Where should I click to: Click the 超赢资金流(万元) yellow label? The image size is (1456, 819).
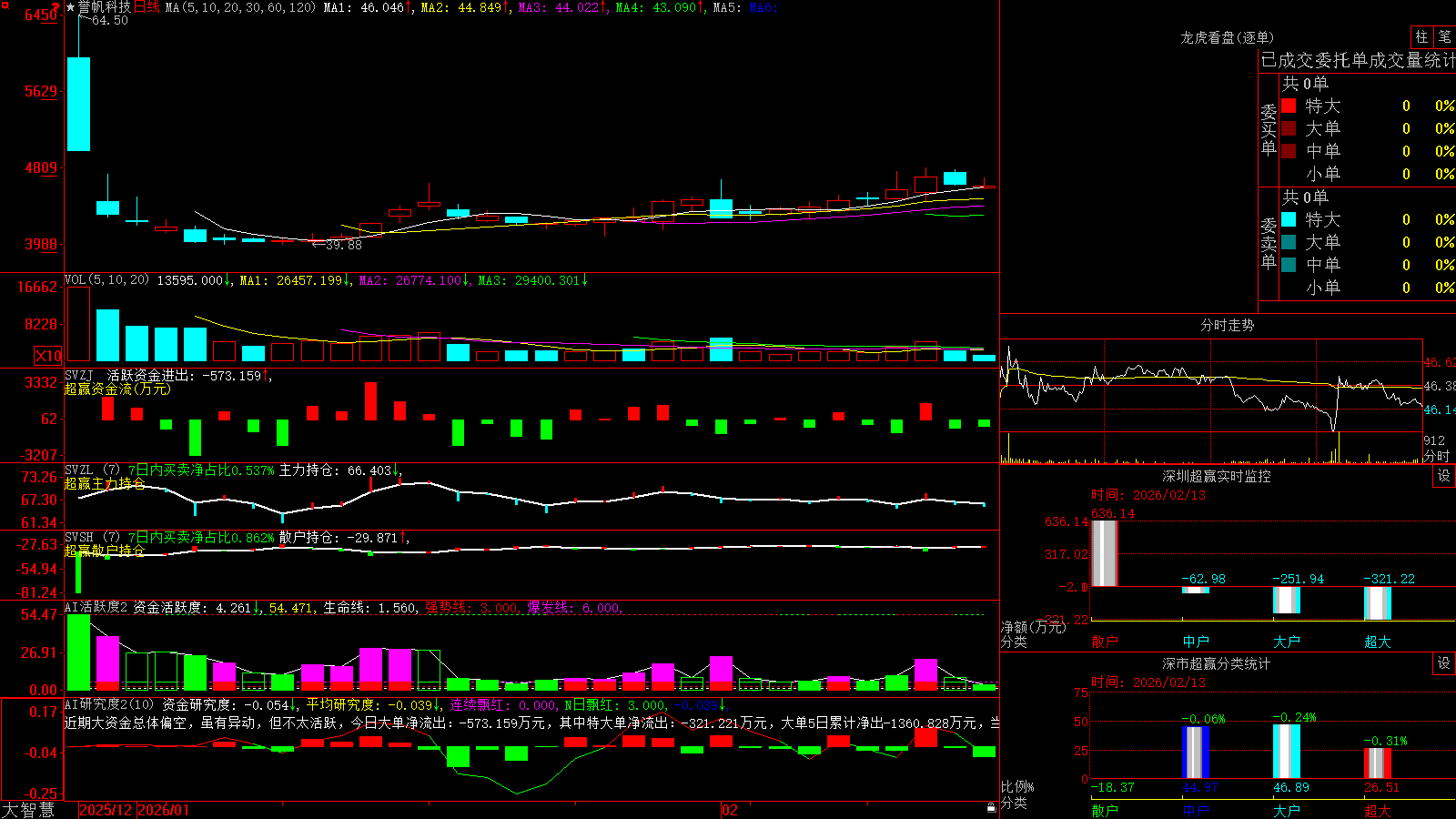[117, 389]
